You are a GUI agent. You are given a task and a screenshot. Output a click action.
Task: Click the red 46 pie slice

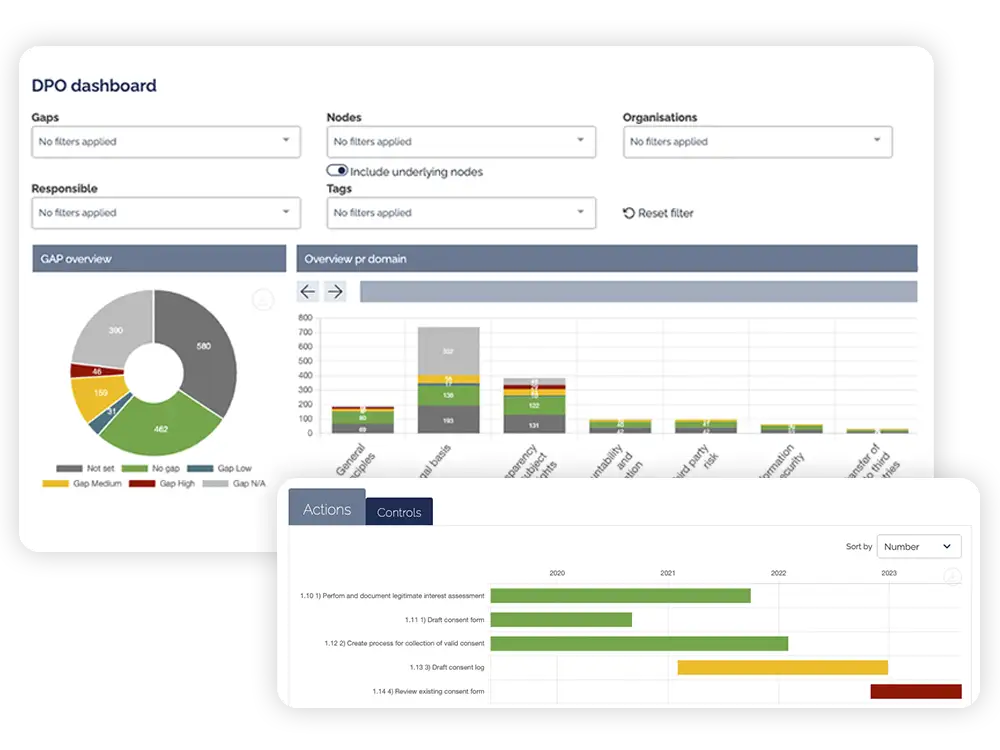pos(96,371)
